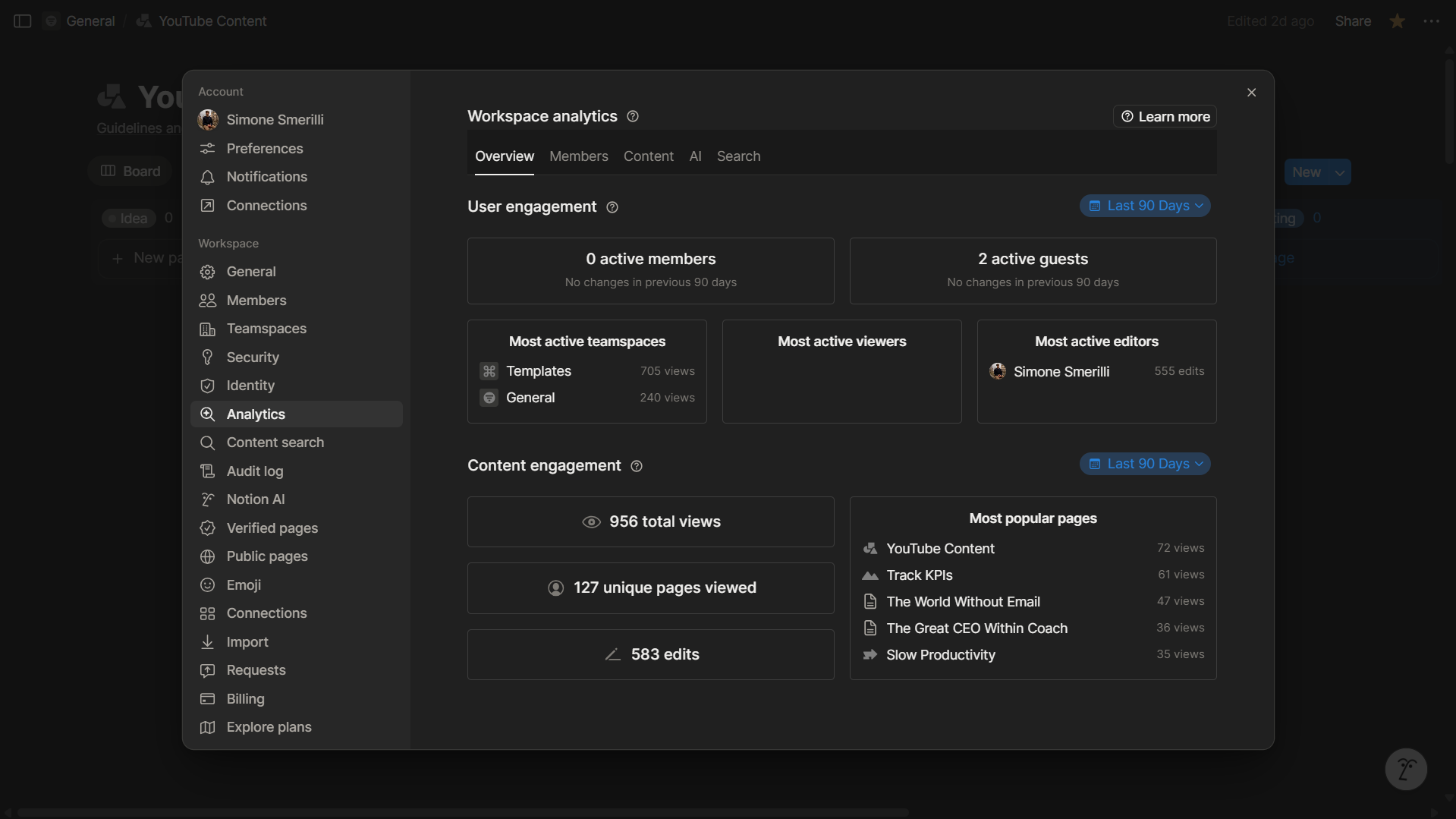Open Last 90 Days filter for Content engagement
This screenshot has width=1456, height=819.
coord(1144,463)
